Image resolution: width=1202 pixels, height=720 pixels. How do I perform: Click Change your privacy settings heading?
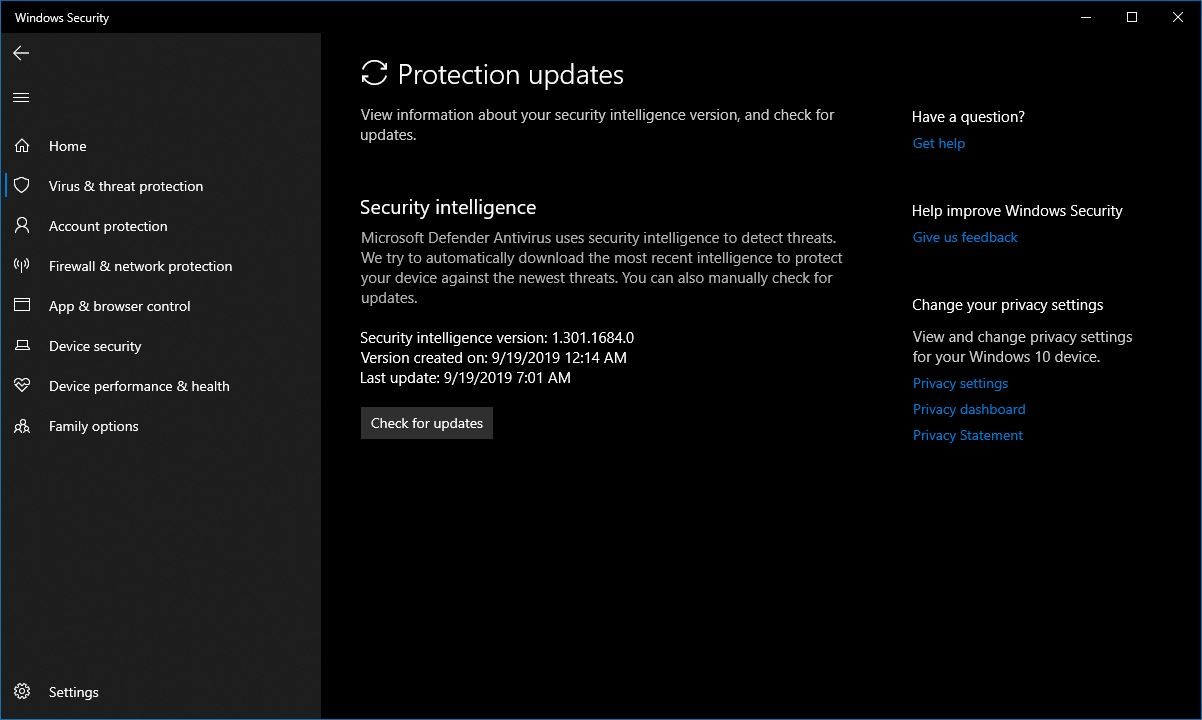point(1008,305)
